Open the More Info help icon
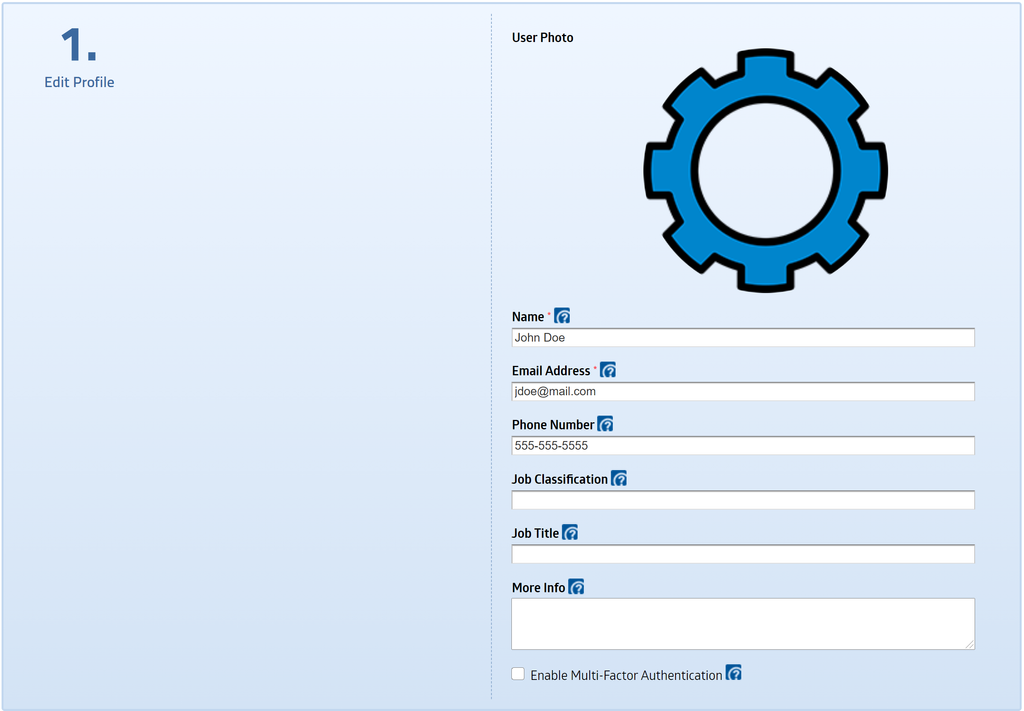The height and width of the screenshot is (711, 1024). coord(576,587)
